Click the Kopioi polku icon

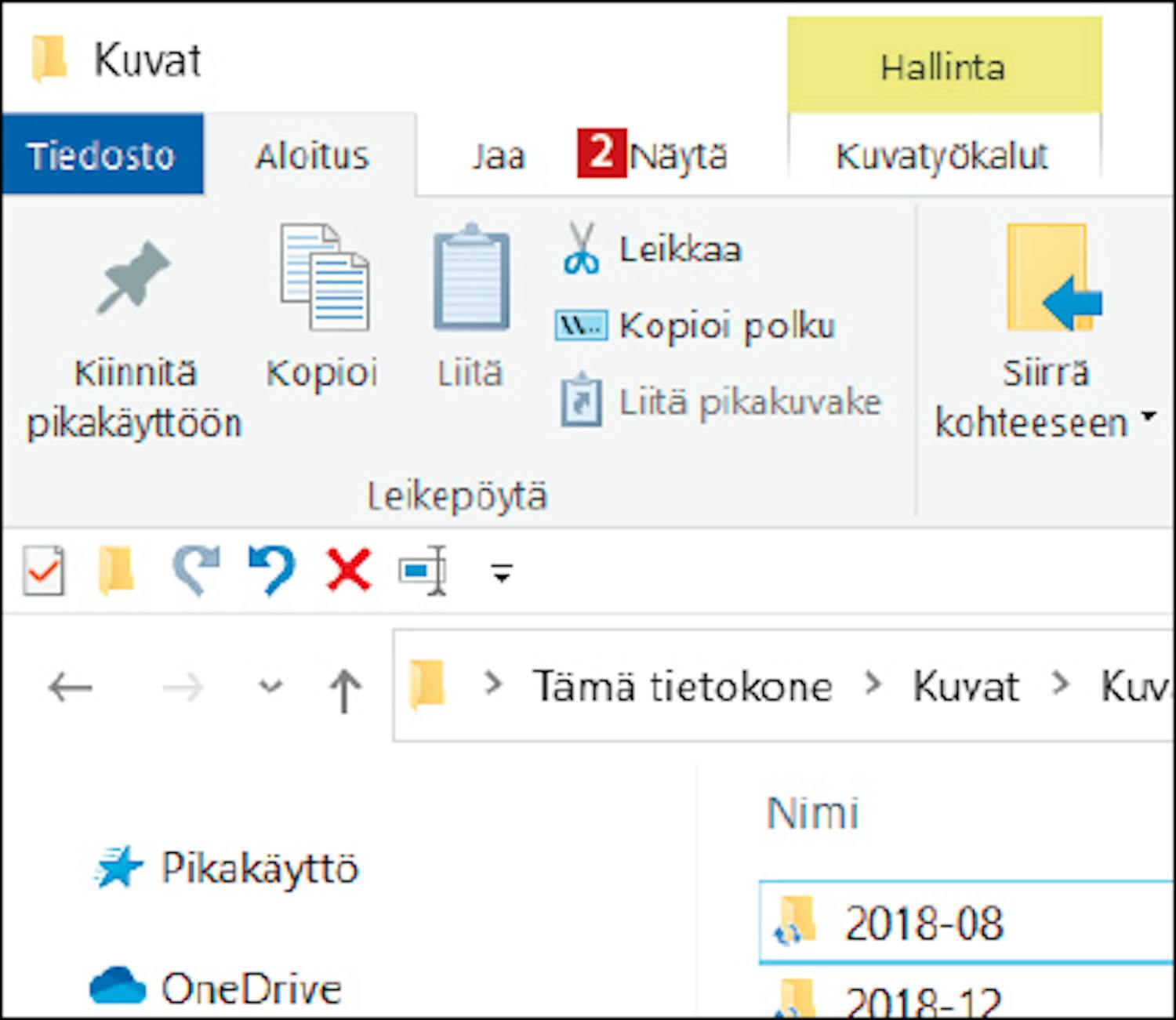tap(580, 325)
